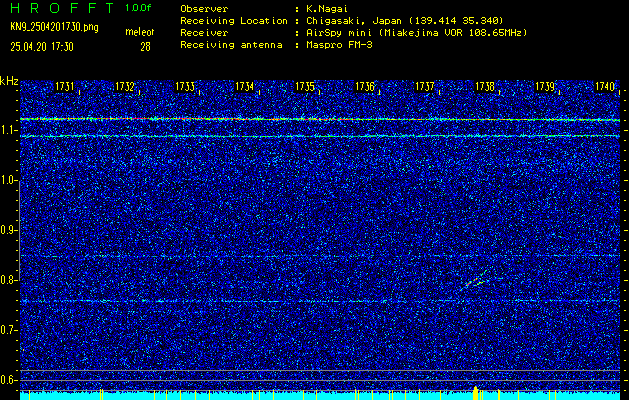Image resolution: width=629 pixels, height=400 pixels.
Task: Click the Receiving antenna label
Action: [x=231, y=45]
